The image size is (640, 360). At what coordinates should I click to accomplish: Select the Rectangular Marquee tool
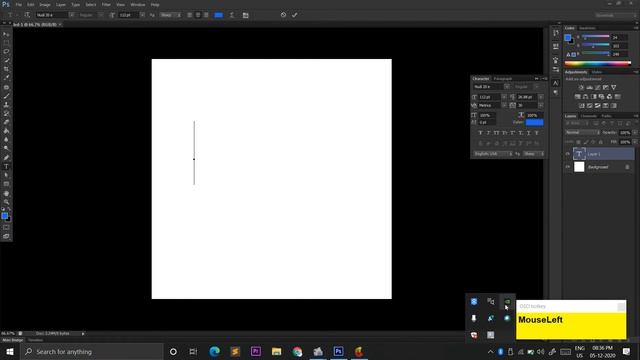(6, 43)
